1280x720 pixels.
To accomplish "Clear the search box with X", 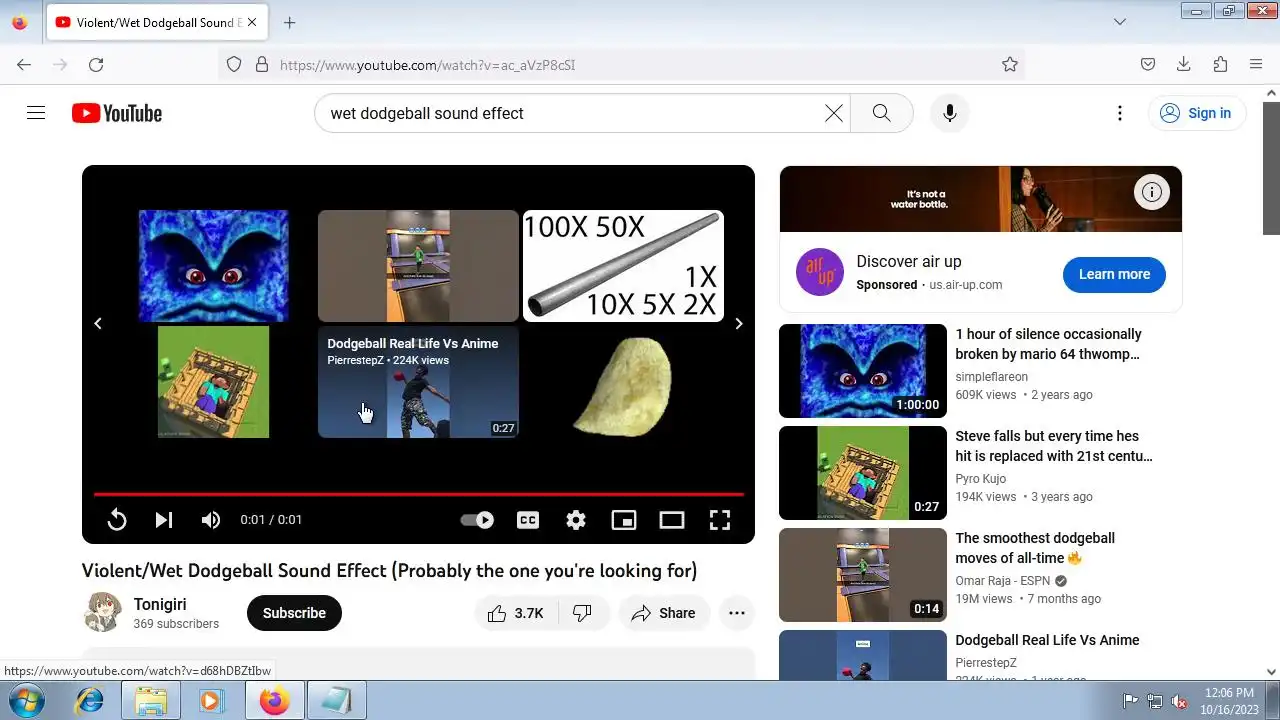I will (x=833, y=113).
